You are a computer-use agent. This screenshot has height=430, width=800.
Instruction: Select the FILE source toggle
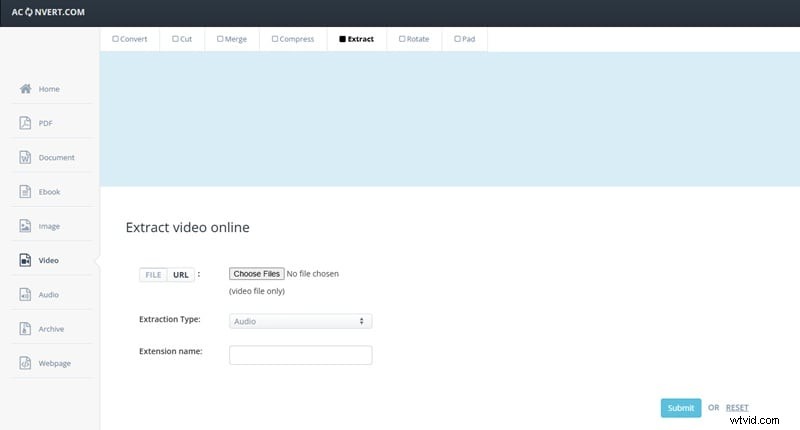click(x=153, y=275)
